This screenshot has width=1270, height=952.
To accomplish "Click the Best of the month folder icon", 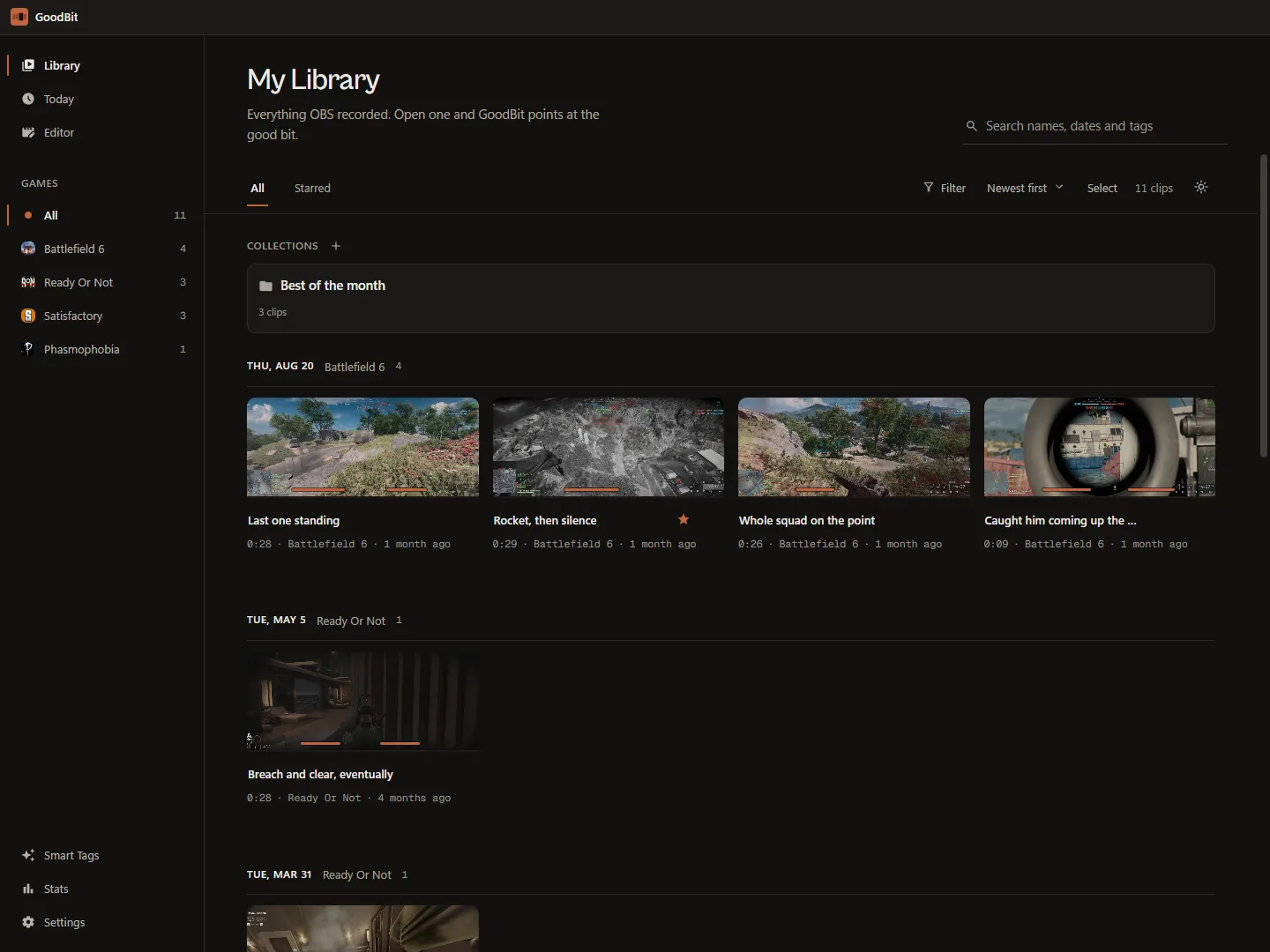I will pos(265,286).
